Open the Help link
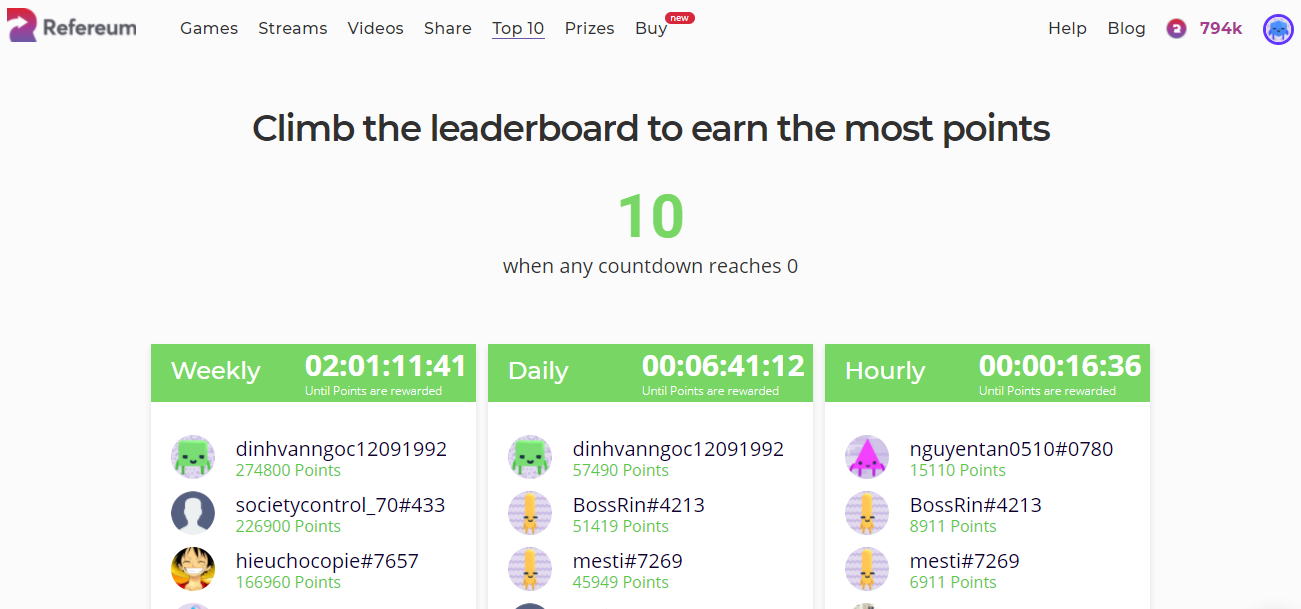This screenshot has width=1301, height=609. tap(1067, 28)
